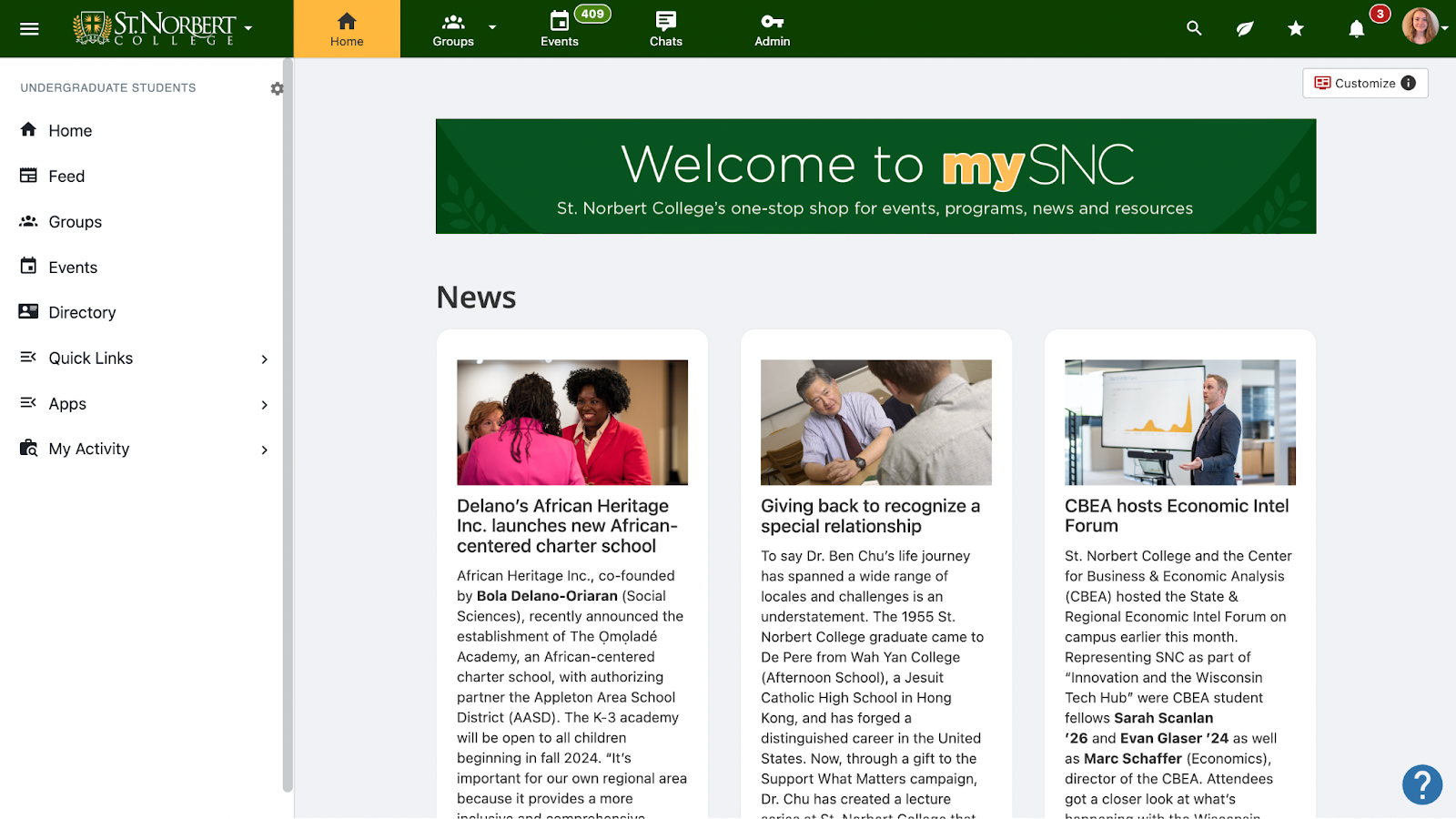Expand Quick Links chevron in sidebar
The width and height of the screenshot is (1456, 819).
(x=264, y=359)
